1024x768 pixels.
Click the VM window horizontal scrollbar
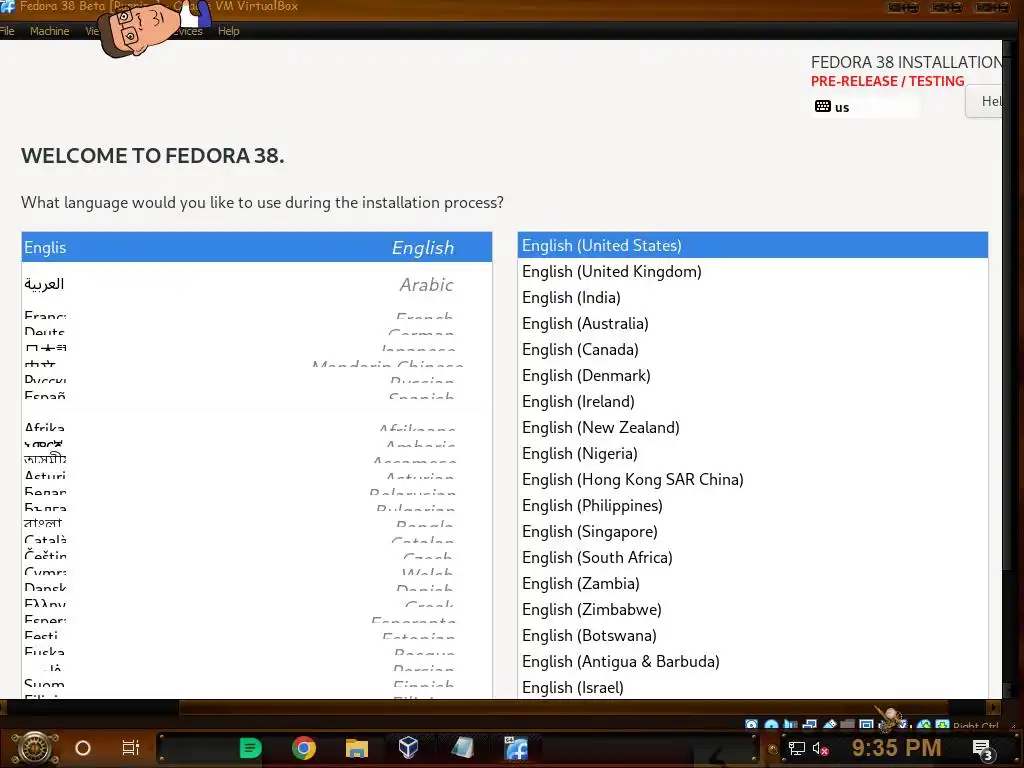[562, 707]
